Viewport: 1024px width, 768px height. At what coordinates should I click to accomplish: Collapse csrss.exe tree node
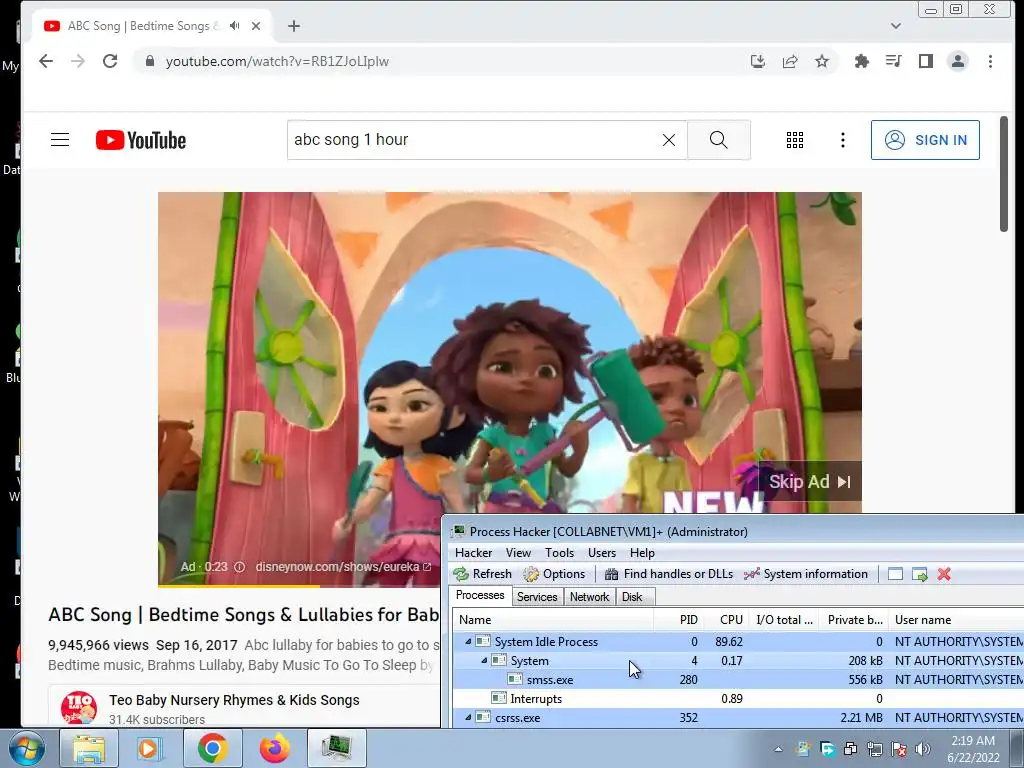(468, 718)
